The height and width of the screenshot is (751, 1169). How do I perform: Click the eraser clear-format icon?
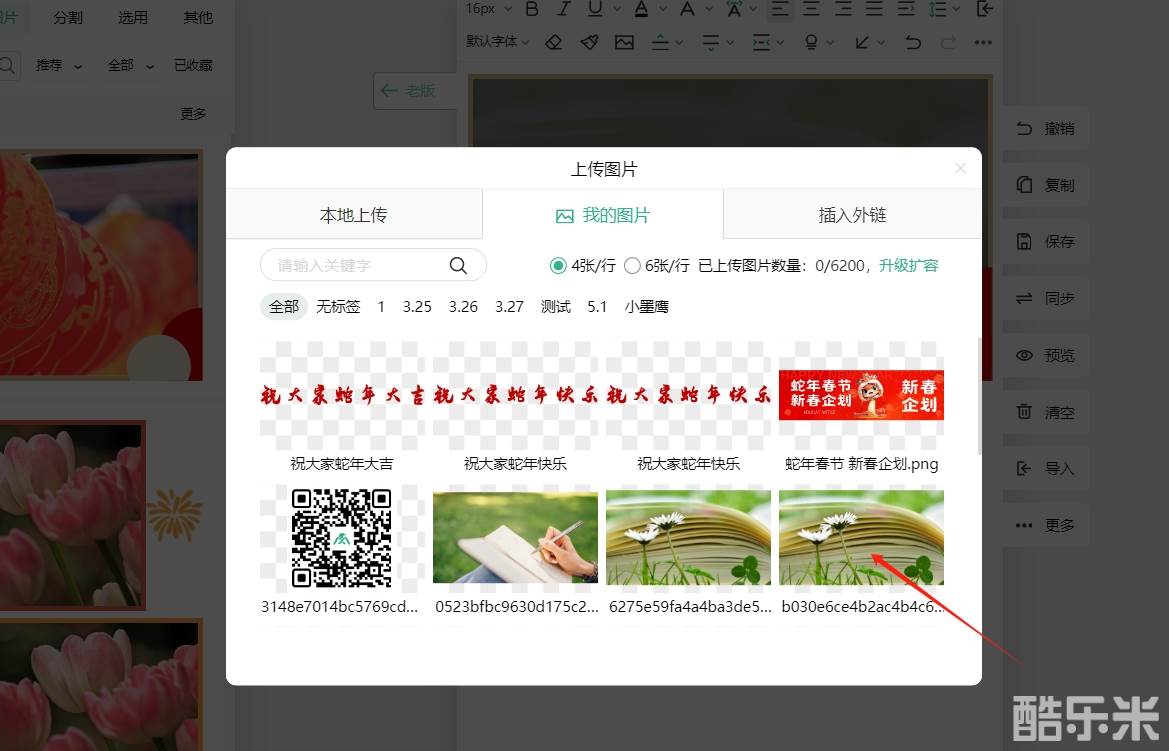[x=554, y=42]
